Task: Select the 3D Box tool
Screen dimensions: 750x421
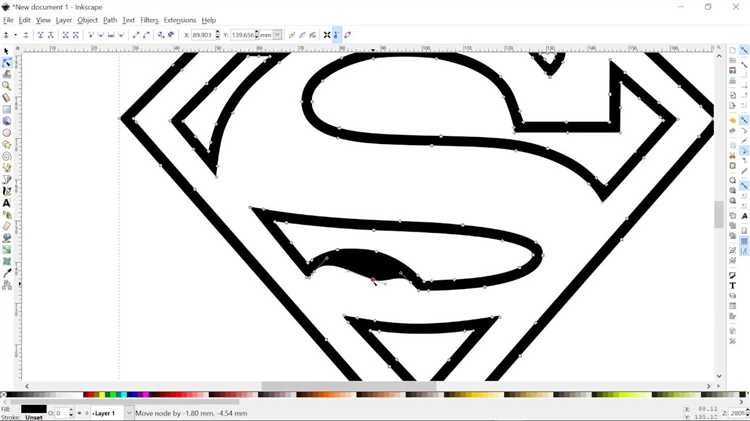Action: 6,121
